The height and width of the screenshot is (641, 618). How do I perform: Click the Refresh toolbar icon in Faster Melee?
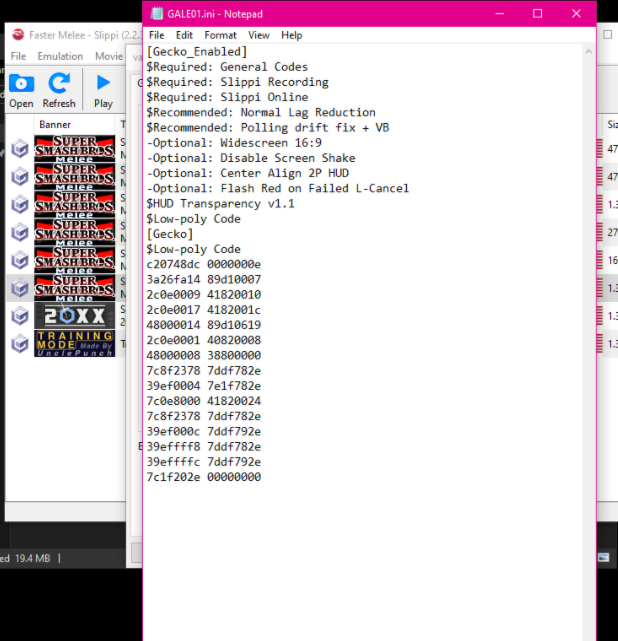pos(59,91)
